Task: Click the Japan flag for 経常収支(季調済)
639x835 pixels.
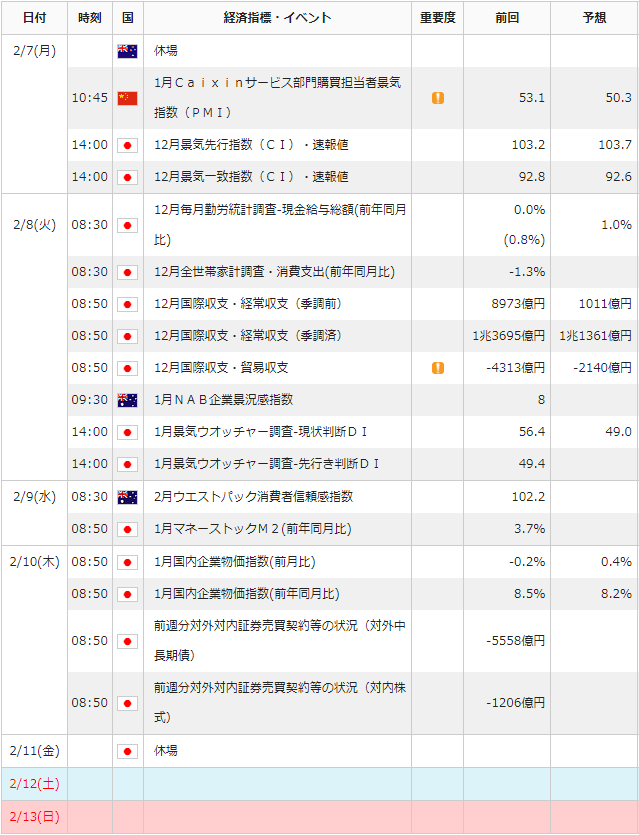Action: tap(127, 337)
